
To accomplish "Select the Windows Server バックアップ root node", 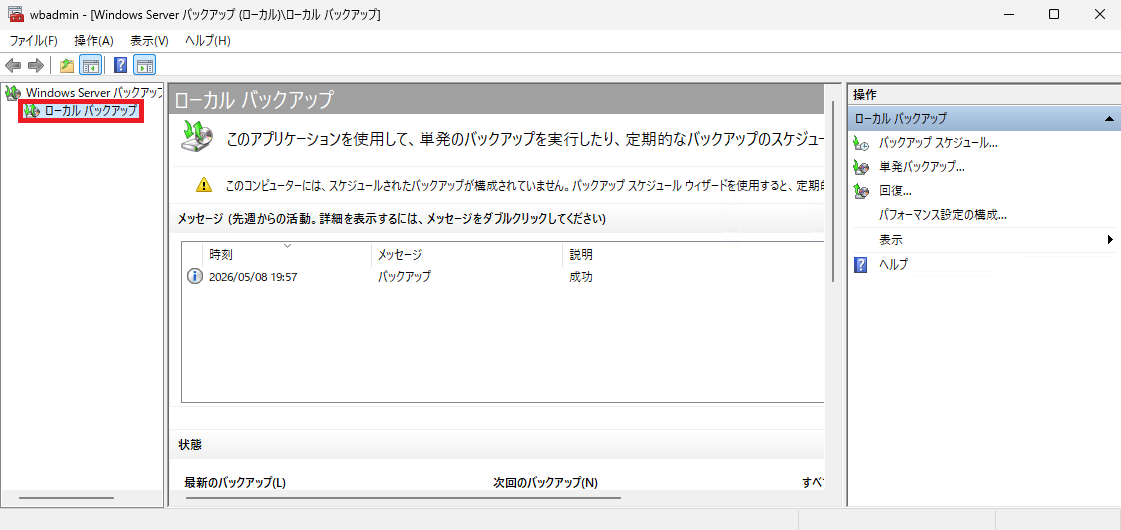I will 94,92.
